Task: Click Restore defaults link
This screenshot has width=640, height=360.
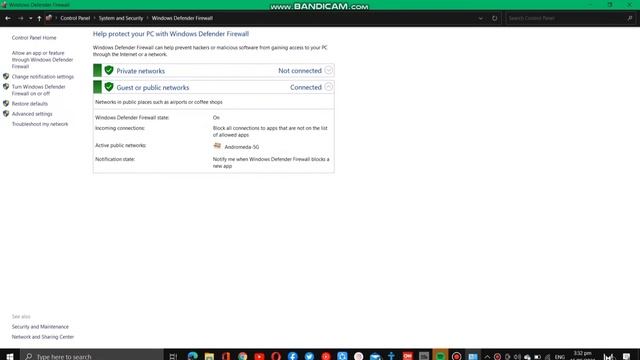Action: [29, 104]
